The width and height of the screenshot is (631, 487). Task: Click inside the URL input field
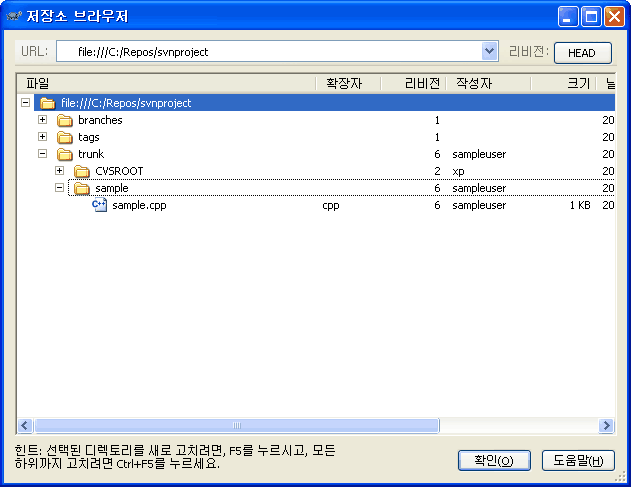pyautogui.click(x=270, y=51)
